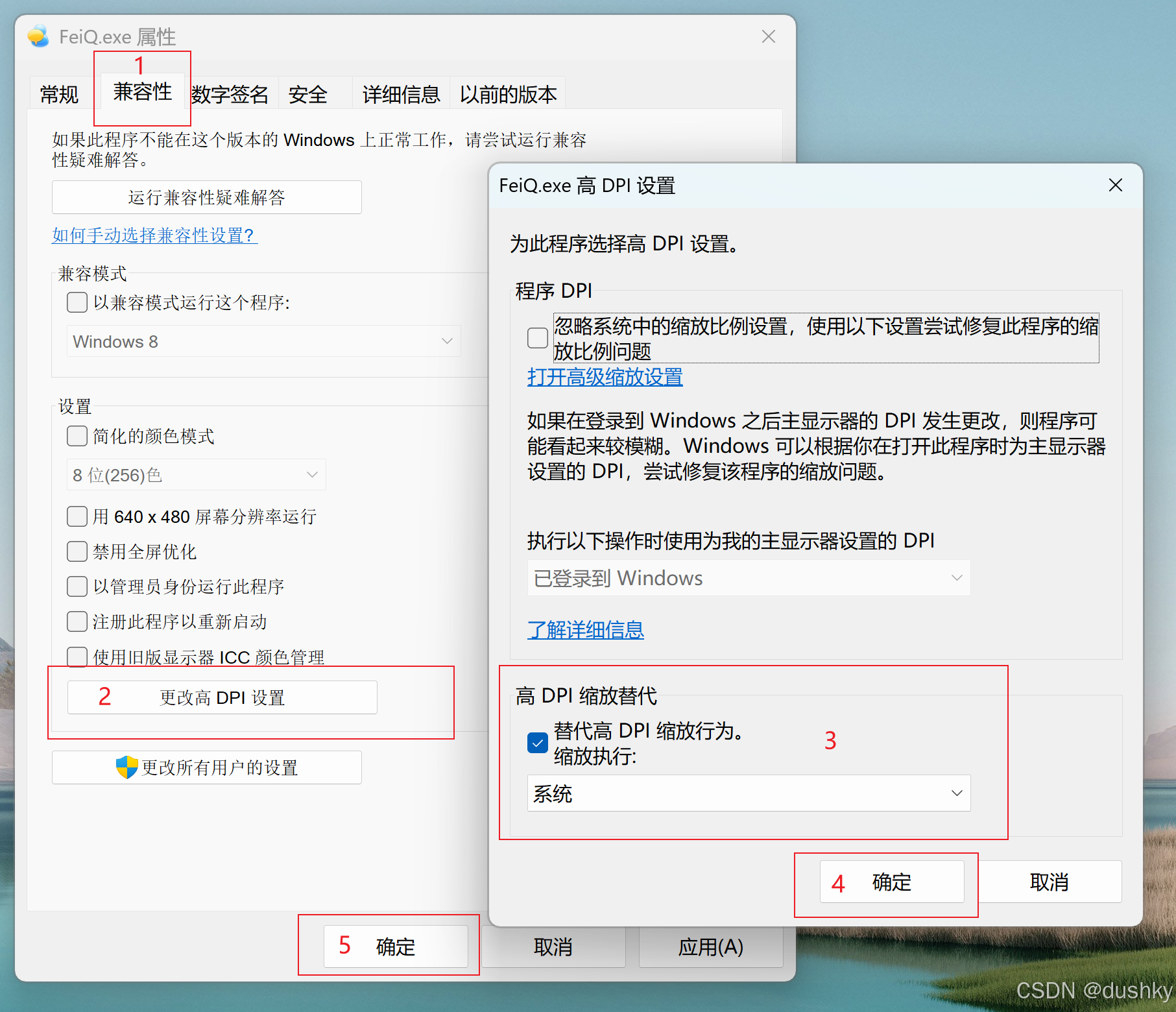The width and height of the screenshot is (1176, 1012).
Task: Uncheck 替代高 DPI 缩放行为 checkbox
Action: click(538, 743)
